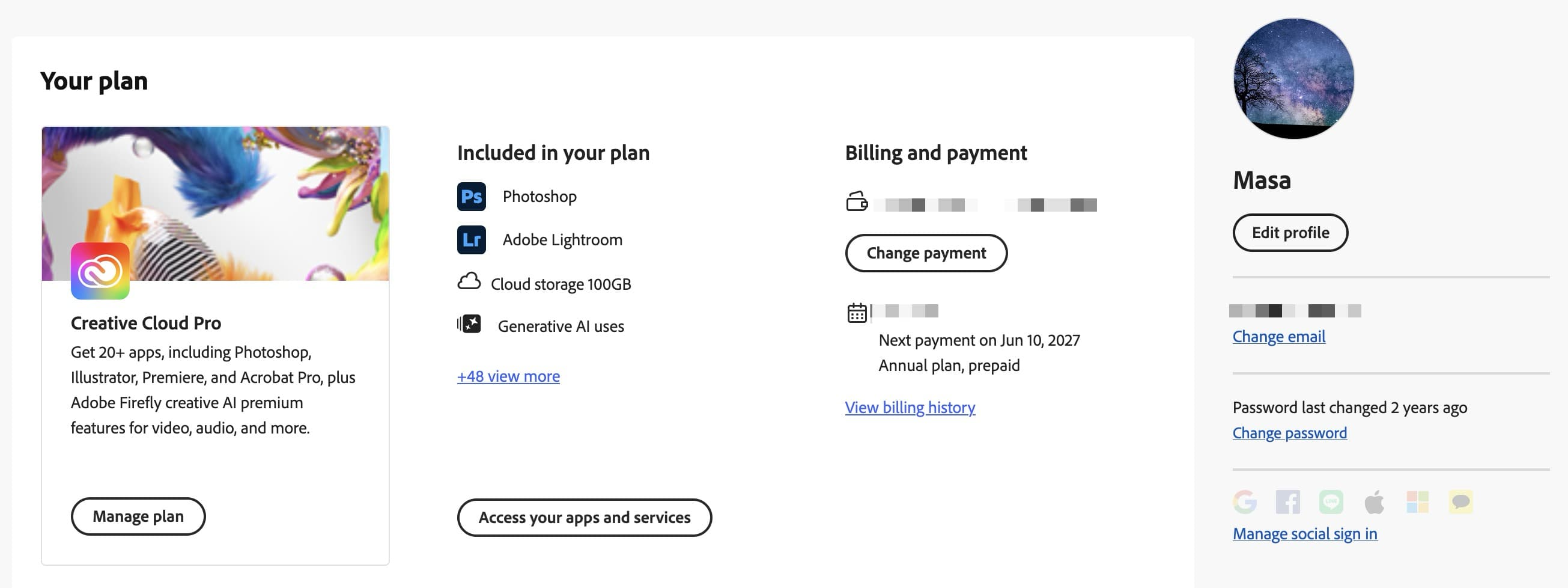Click the Apple social sign-in icon
This screenshot has width=1568, height=588.
click(x=1375, y=502)
